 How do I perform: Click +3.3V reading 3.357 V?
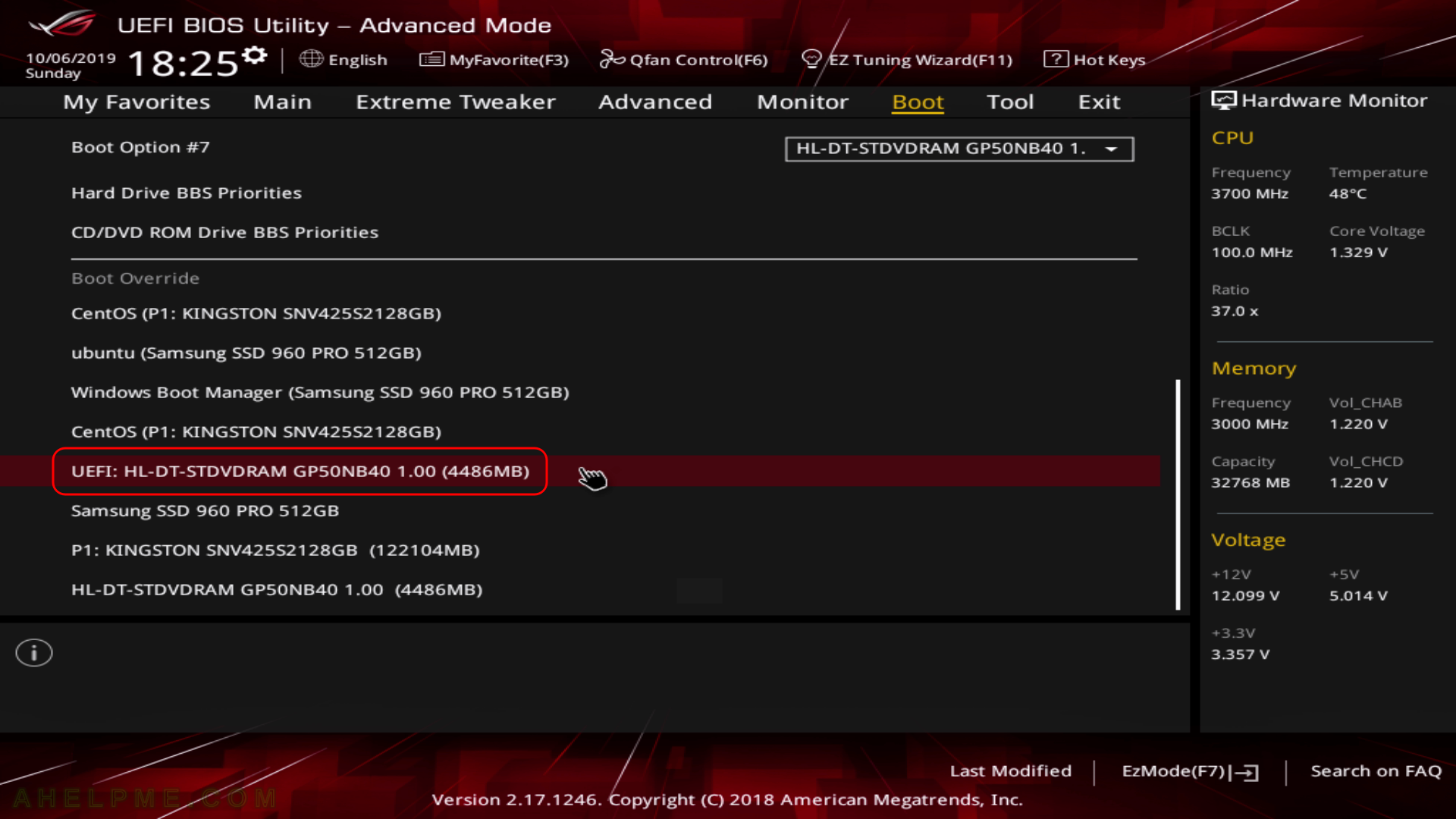(1240, 654)
